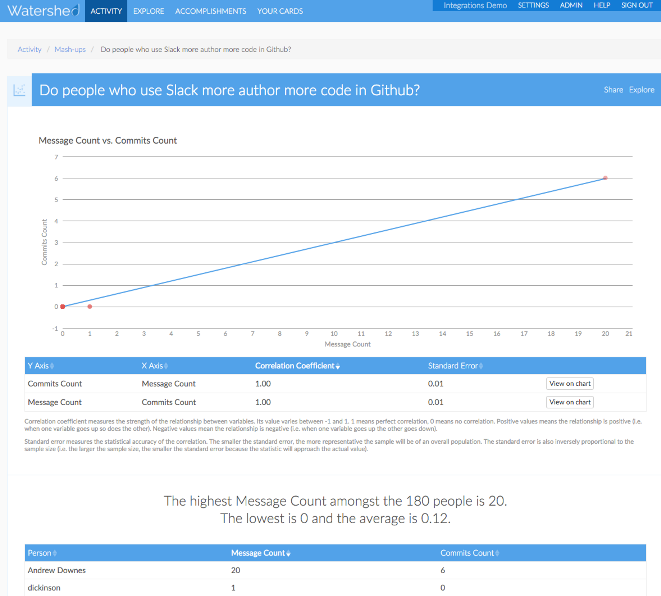The height and width of the screenshot is (596, 661).
Task: Go to Mash-ups breadcrumb
Action: (x=70, y=49)
